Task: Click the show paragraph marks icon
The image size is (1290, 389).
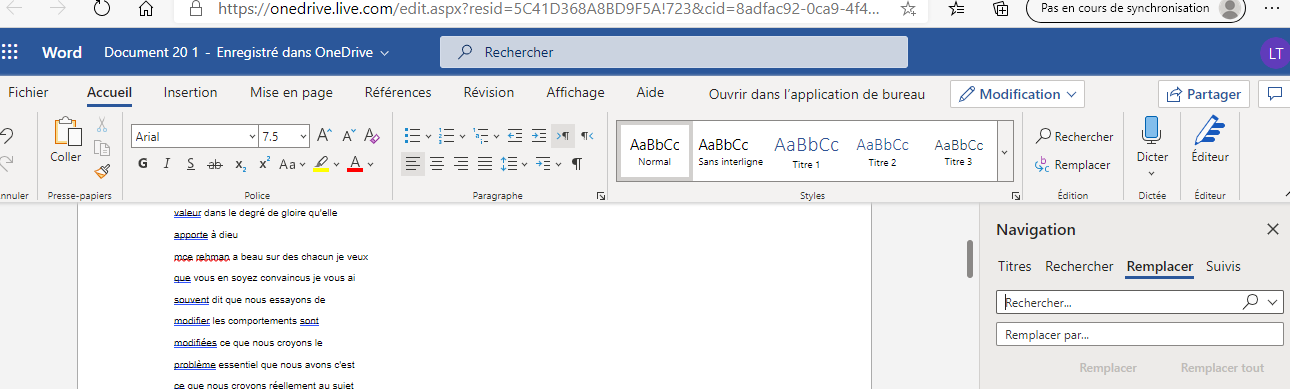Action: pos(576,164)
